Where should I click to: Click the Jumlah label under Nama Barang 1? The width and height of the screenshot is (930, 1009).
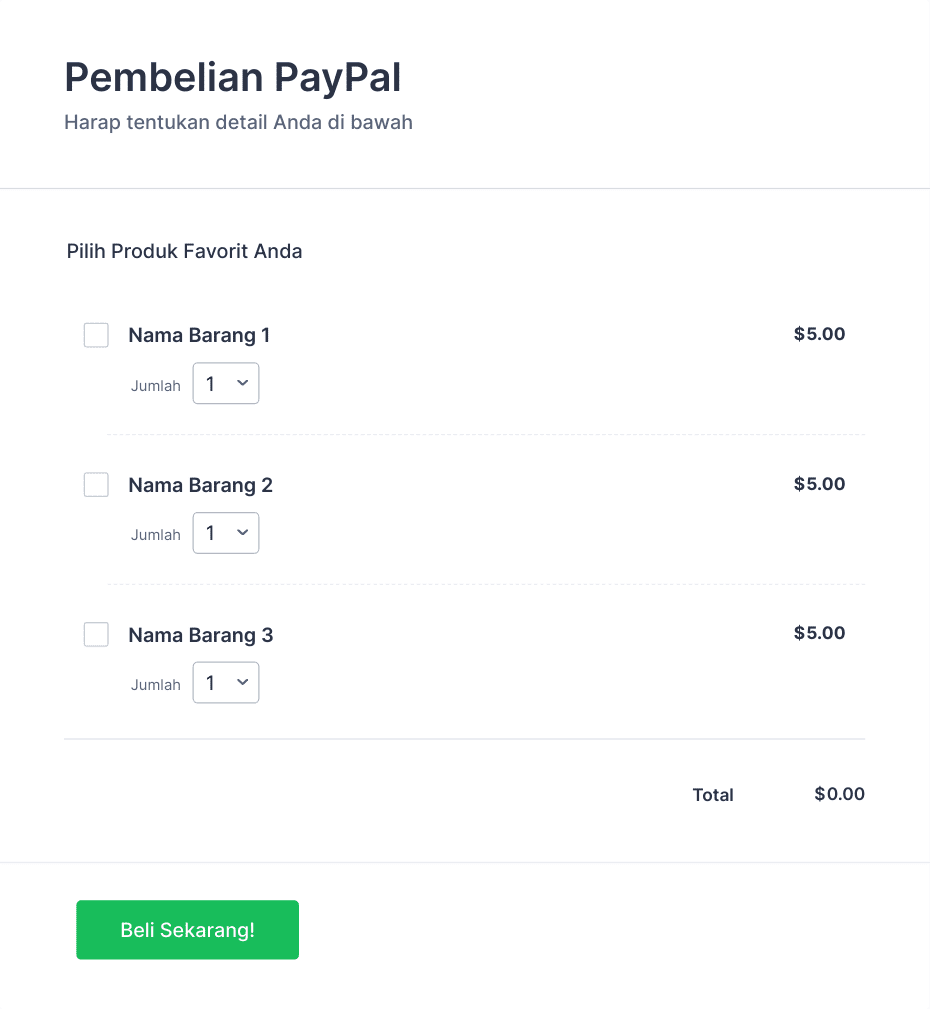pos(156,386)
